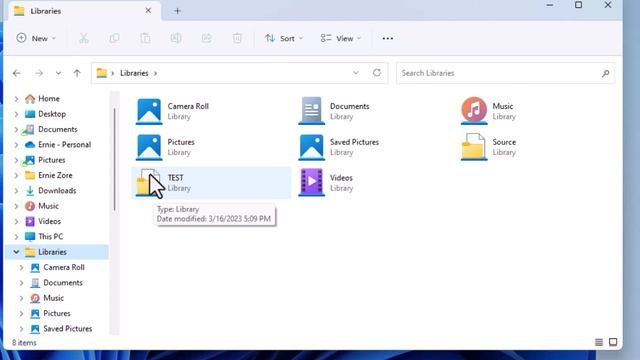
Task: Go up one level with up arrow
Action: click(x=77, y=73)
